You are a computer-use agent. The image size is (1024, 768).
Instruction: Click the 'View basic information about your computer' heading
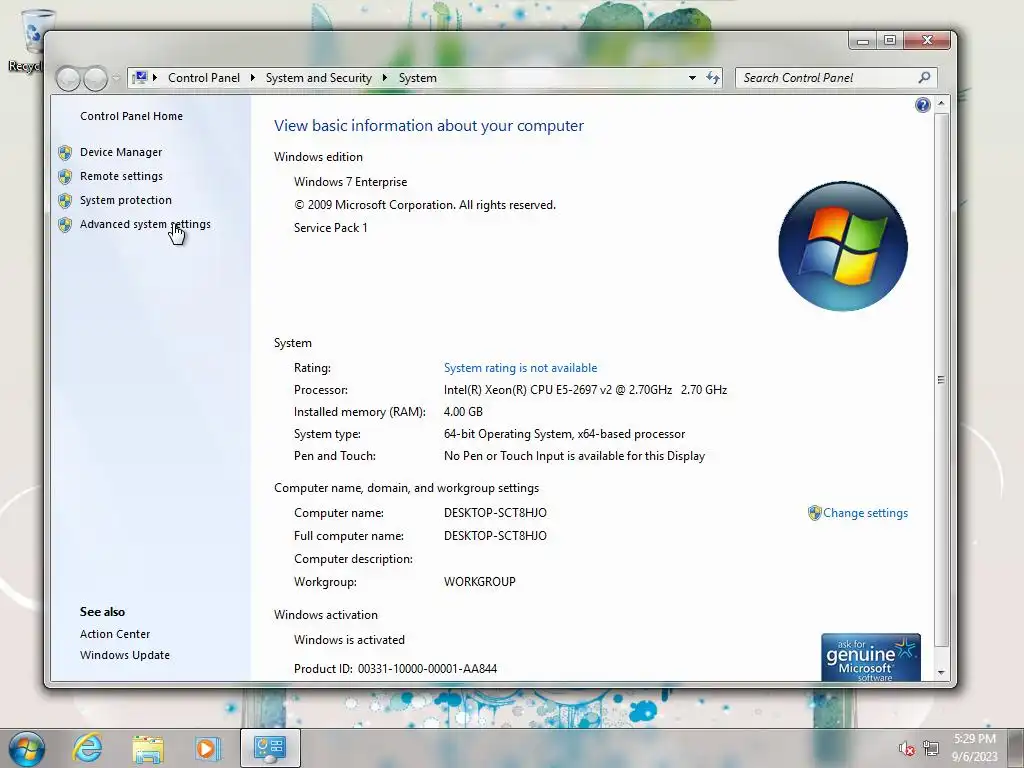tap(428, 126)
